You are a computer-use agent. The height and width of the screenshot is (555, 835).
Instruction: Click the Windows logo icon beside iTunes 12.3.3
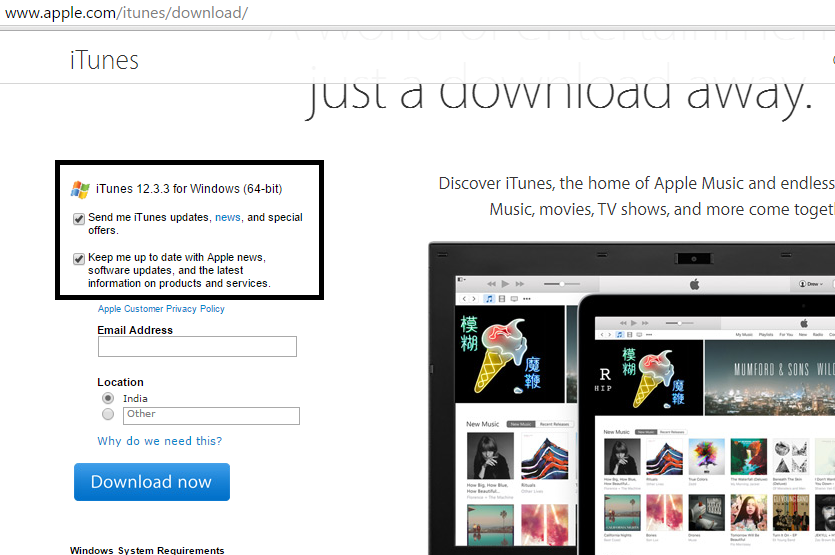pyautogui.click(x=80, y=189)
